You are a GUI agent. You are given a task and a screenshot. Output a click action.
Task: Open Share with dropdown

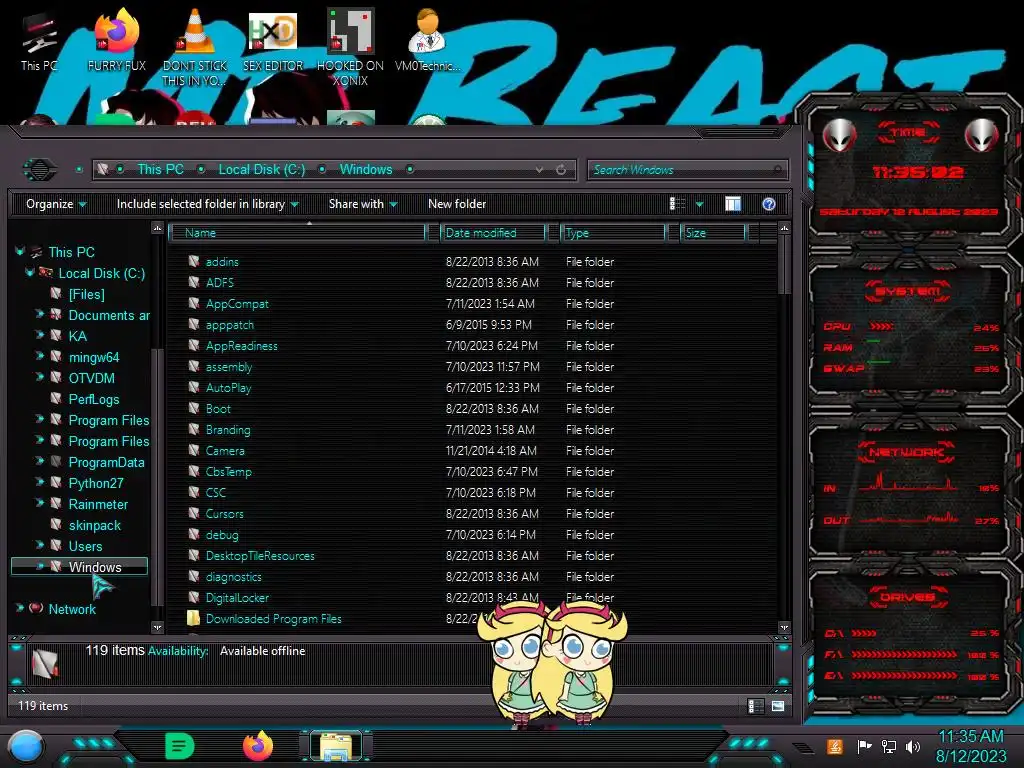(x=363, y=204)
